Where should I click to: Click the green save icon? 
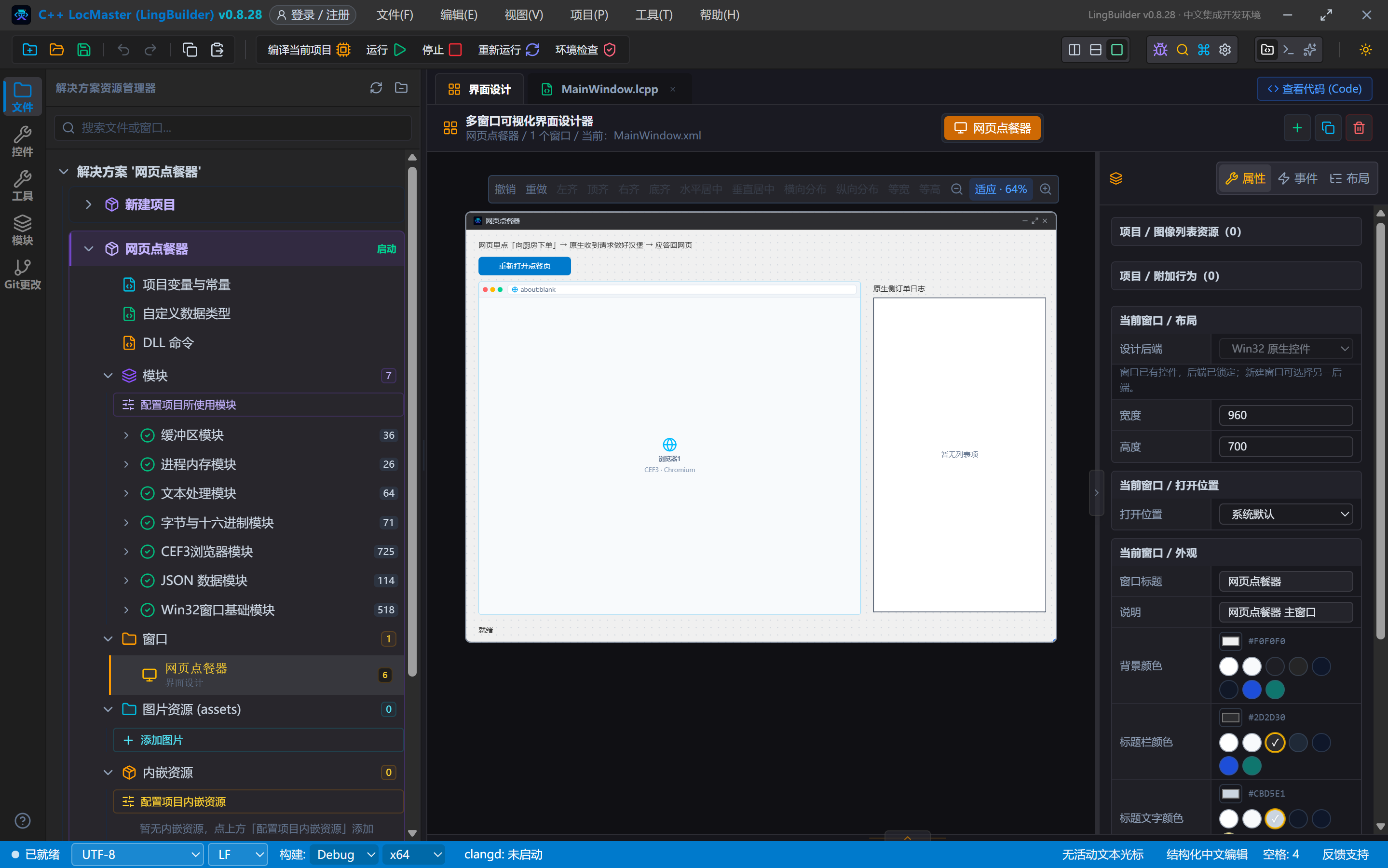coord(84,50)
